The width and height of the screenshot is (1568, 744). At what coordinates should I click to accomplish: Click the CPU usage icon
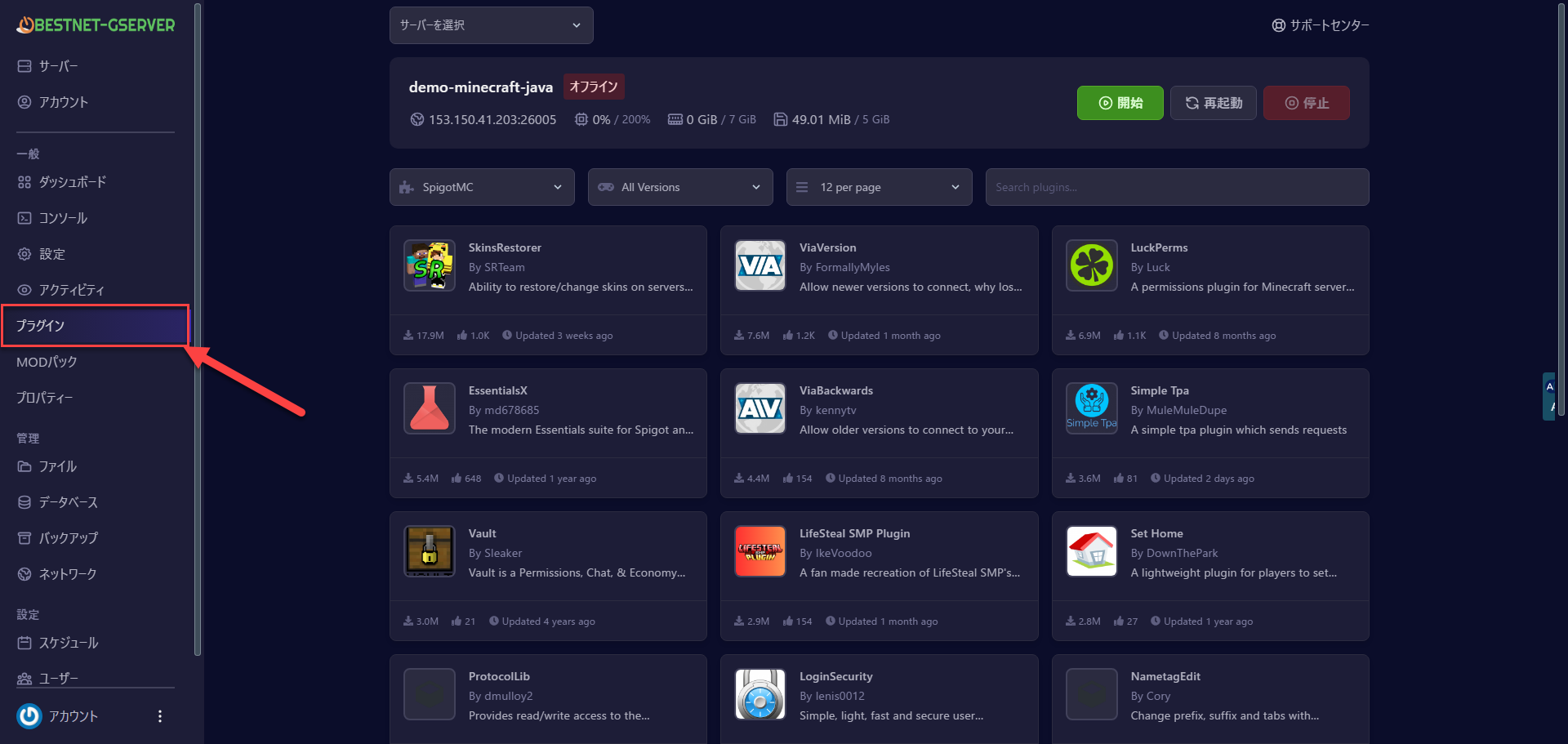[581, 119]
